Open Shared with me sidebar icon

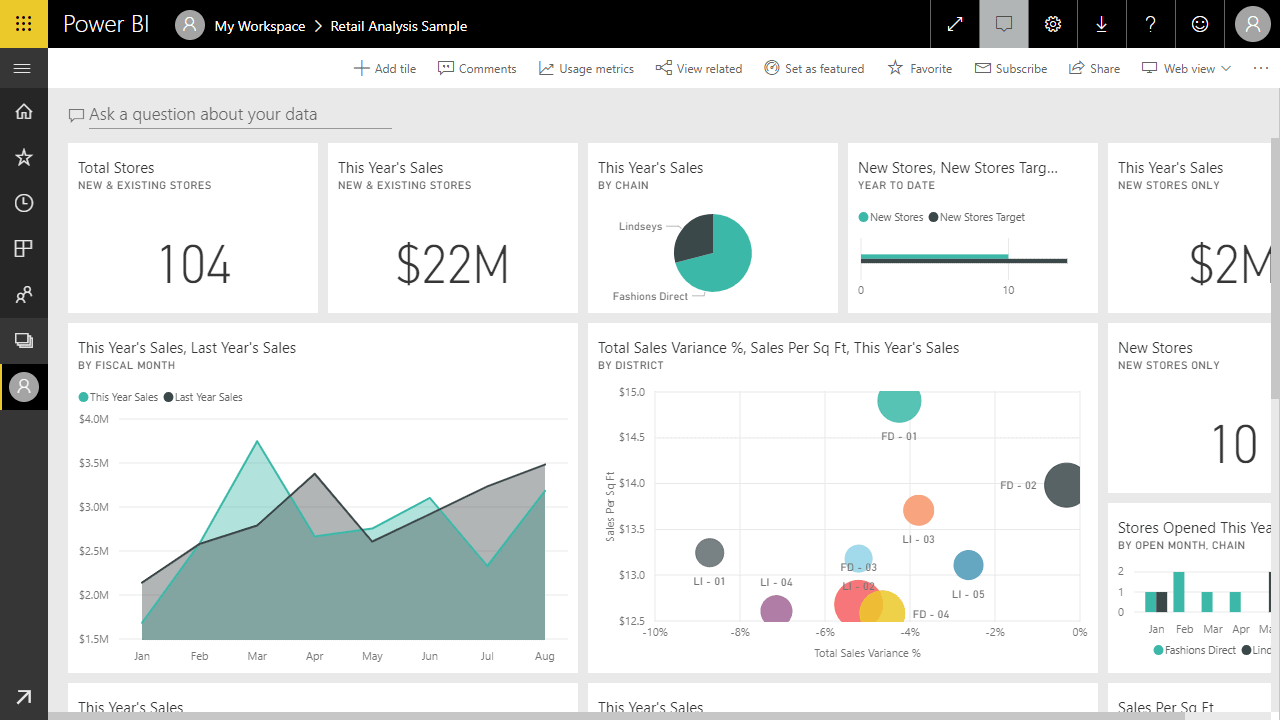(24, 295)
